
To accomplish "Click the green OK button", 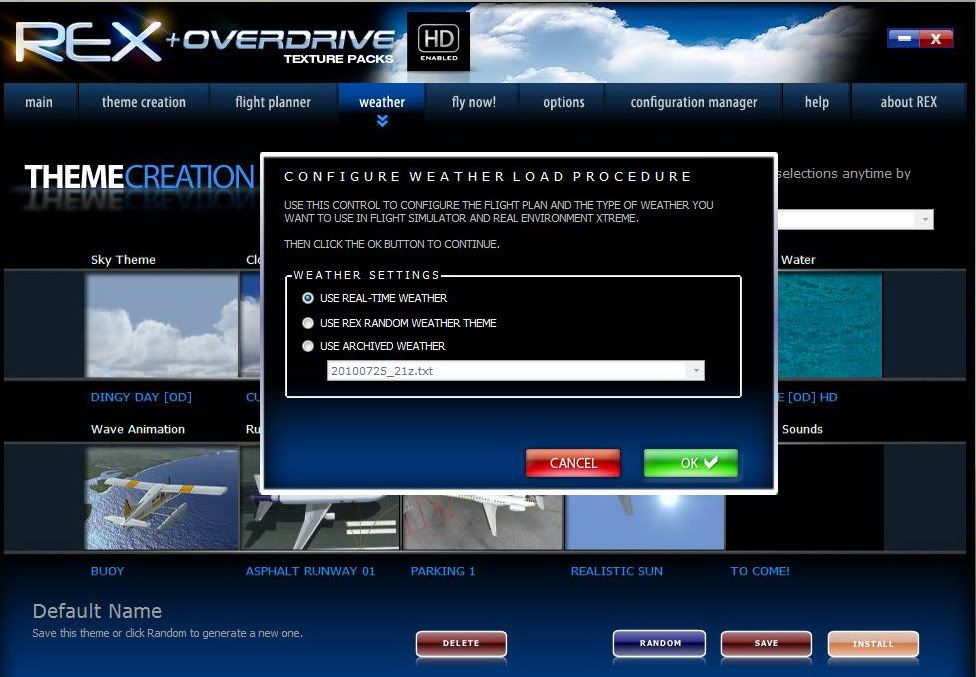I will 690,463.
